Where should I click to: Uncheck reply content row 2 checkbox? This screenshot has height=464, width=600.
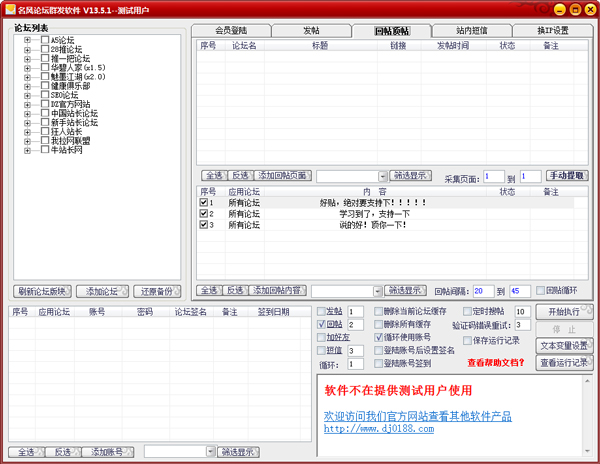tap(204, 213)
